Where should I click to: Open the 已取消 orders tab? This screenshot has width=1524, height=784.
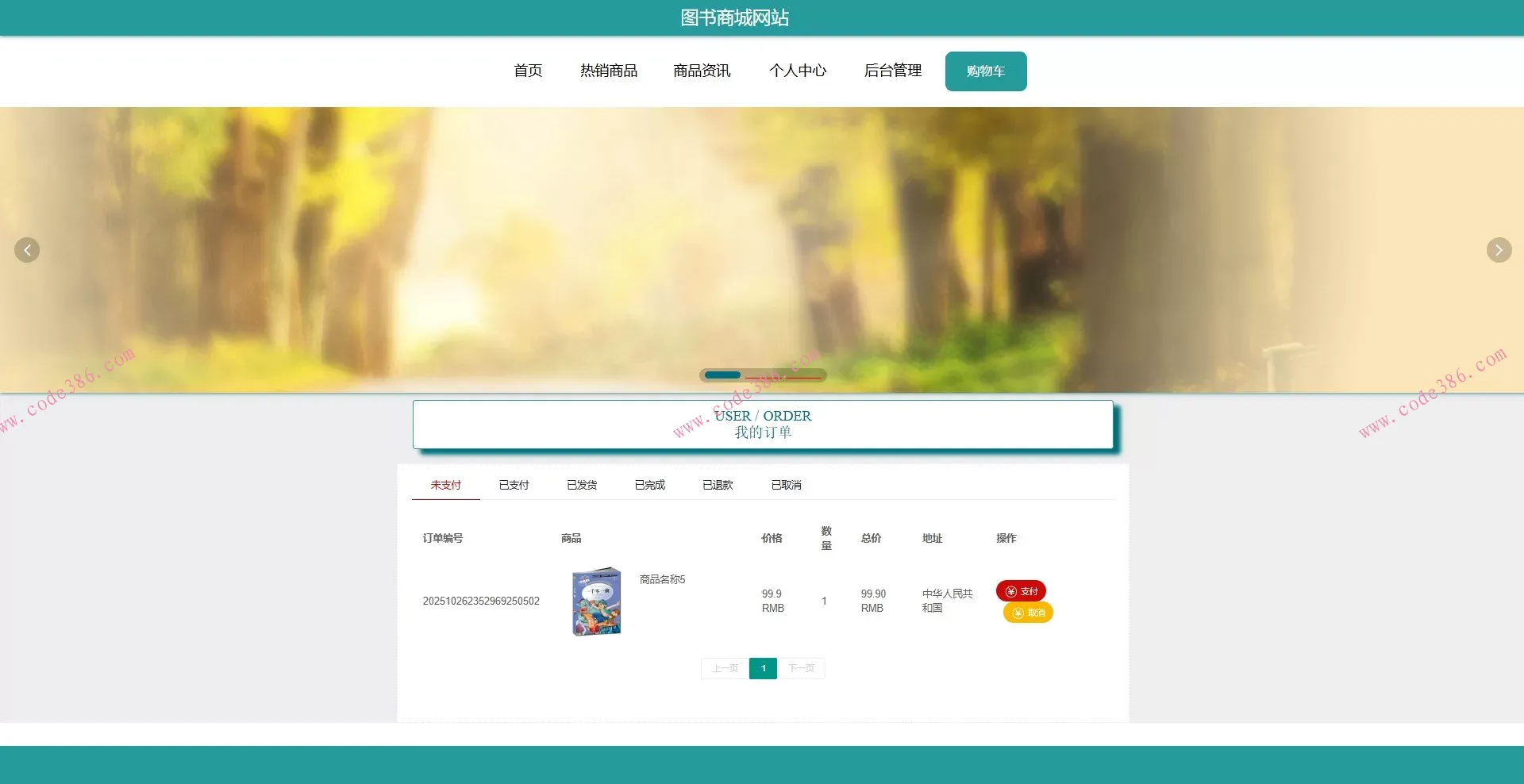[785, 485]
